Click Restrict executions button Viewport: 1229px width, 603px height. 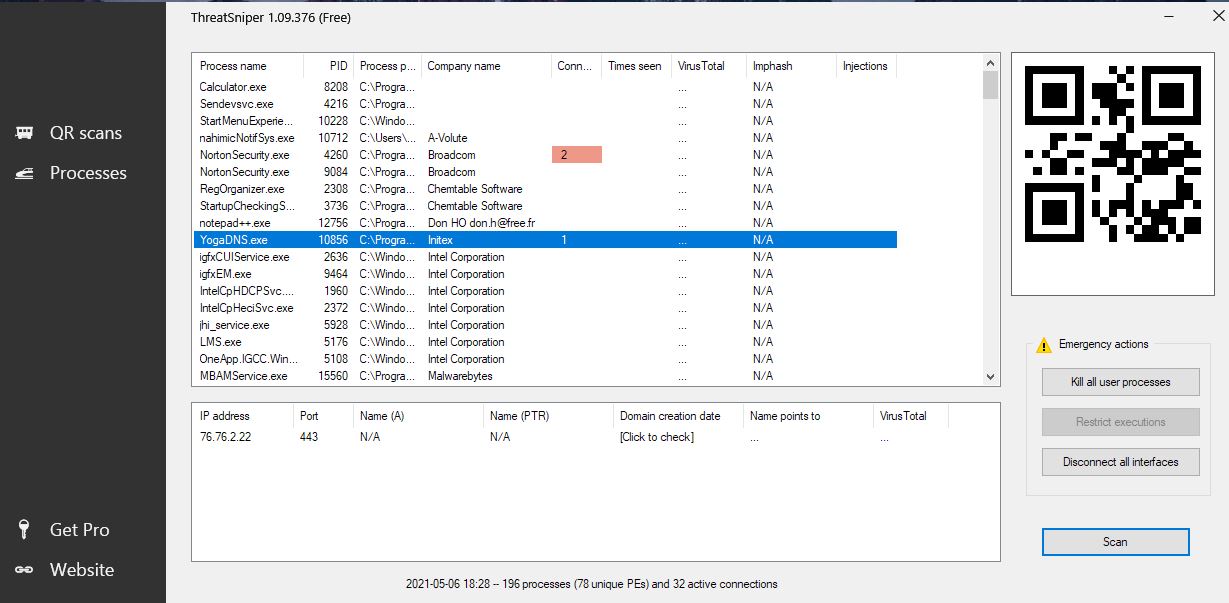(x=1120, y=422)
